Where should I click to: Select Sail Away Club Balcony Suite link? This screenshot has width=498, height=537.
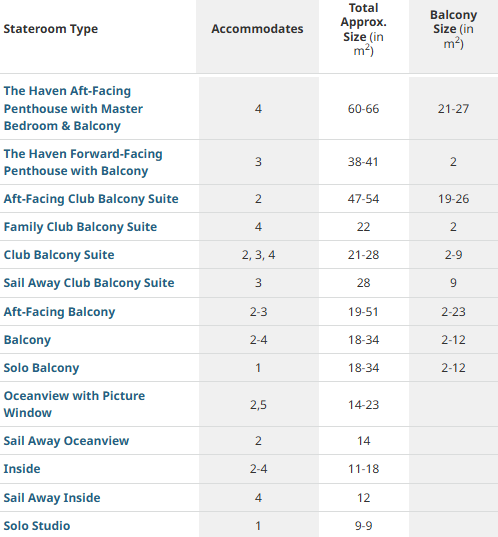pos(89,283)
